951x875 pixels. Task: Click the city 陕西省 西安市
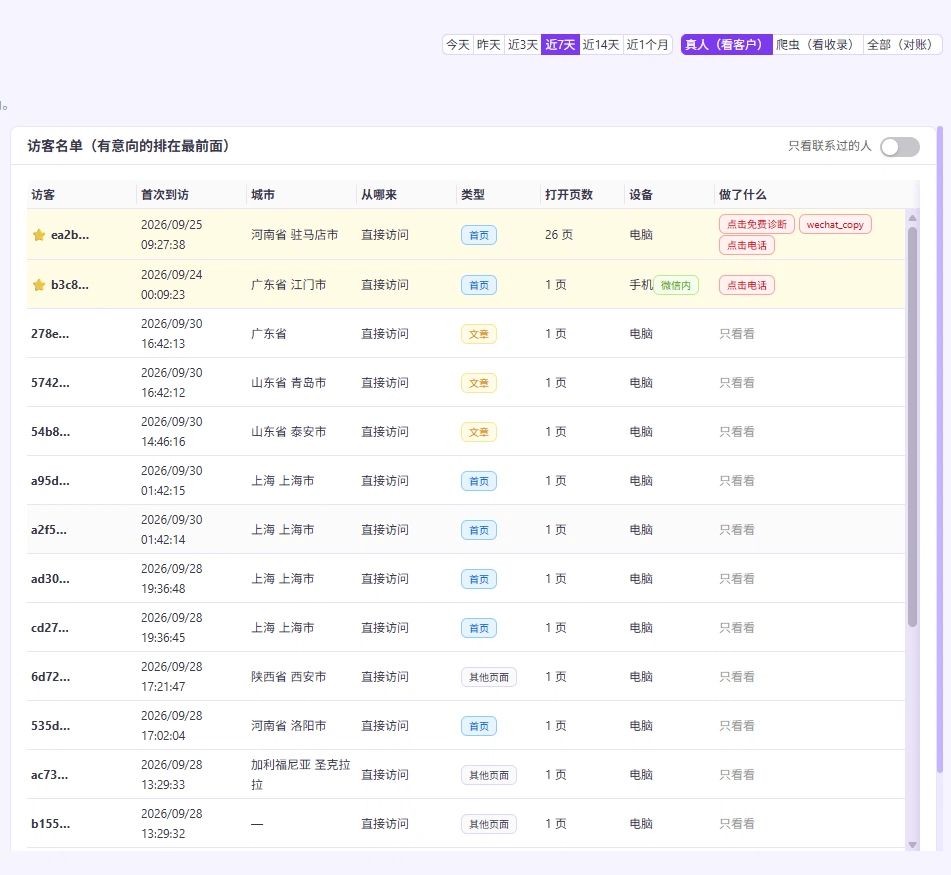289,677
